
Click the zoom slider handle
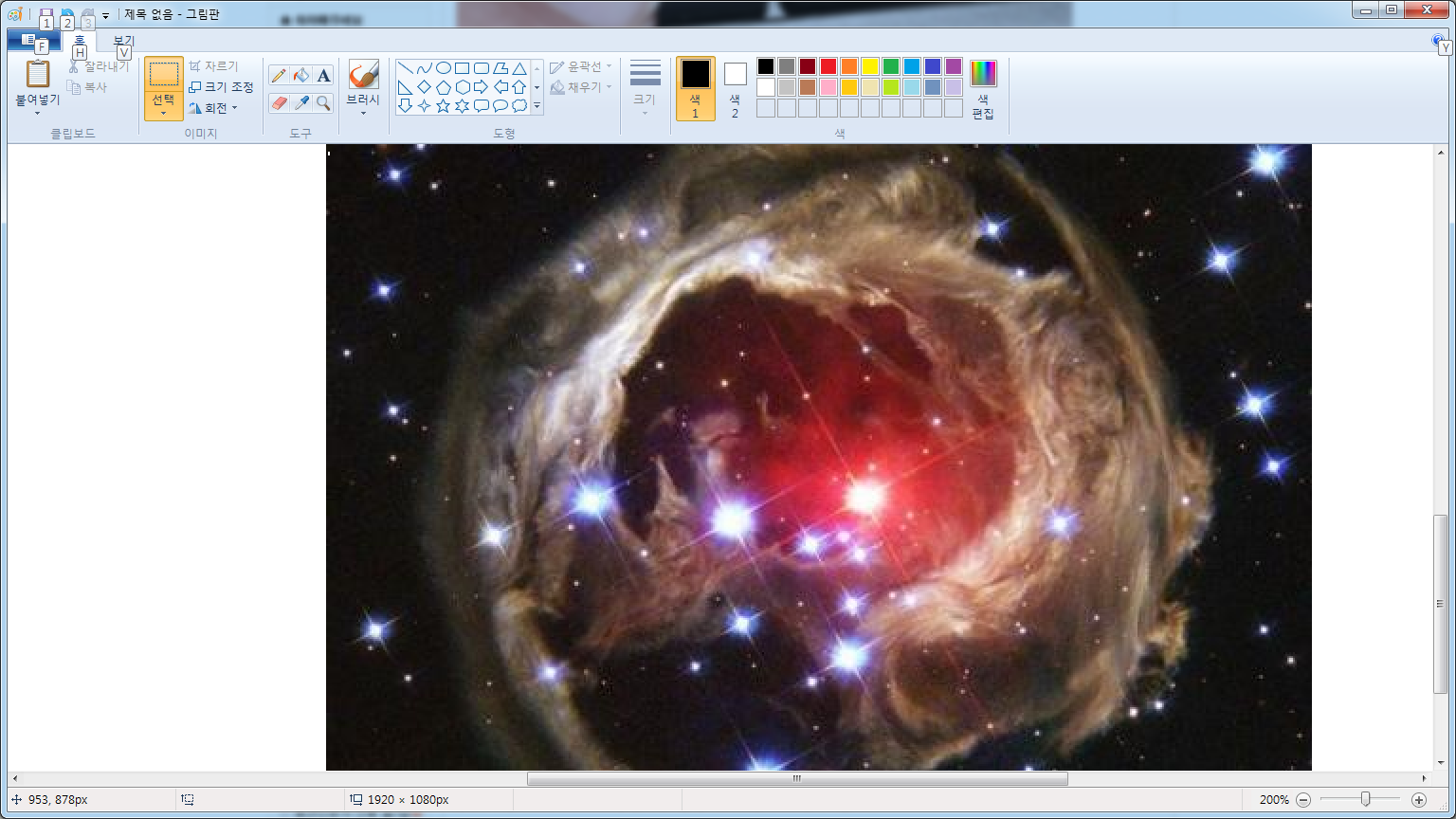tap(1365, 800)
